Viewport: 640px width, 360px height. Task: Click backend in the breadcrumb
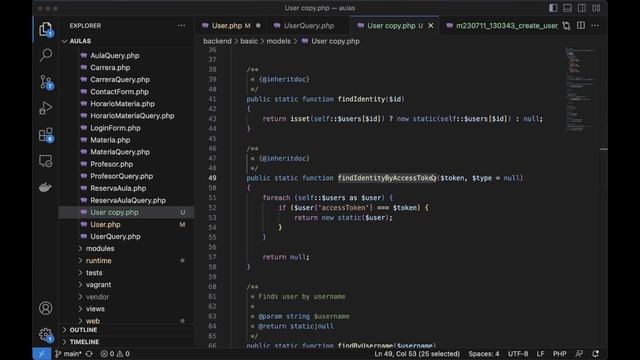click(217, 41)
